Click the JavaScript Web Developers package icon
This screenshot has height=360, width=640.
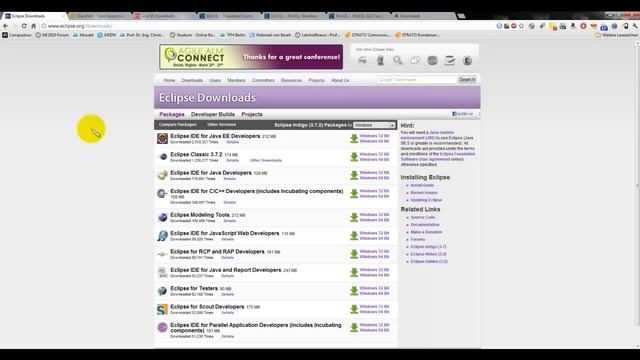tap(162, 236)
